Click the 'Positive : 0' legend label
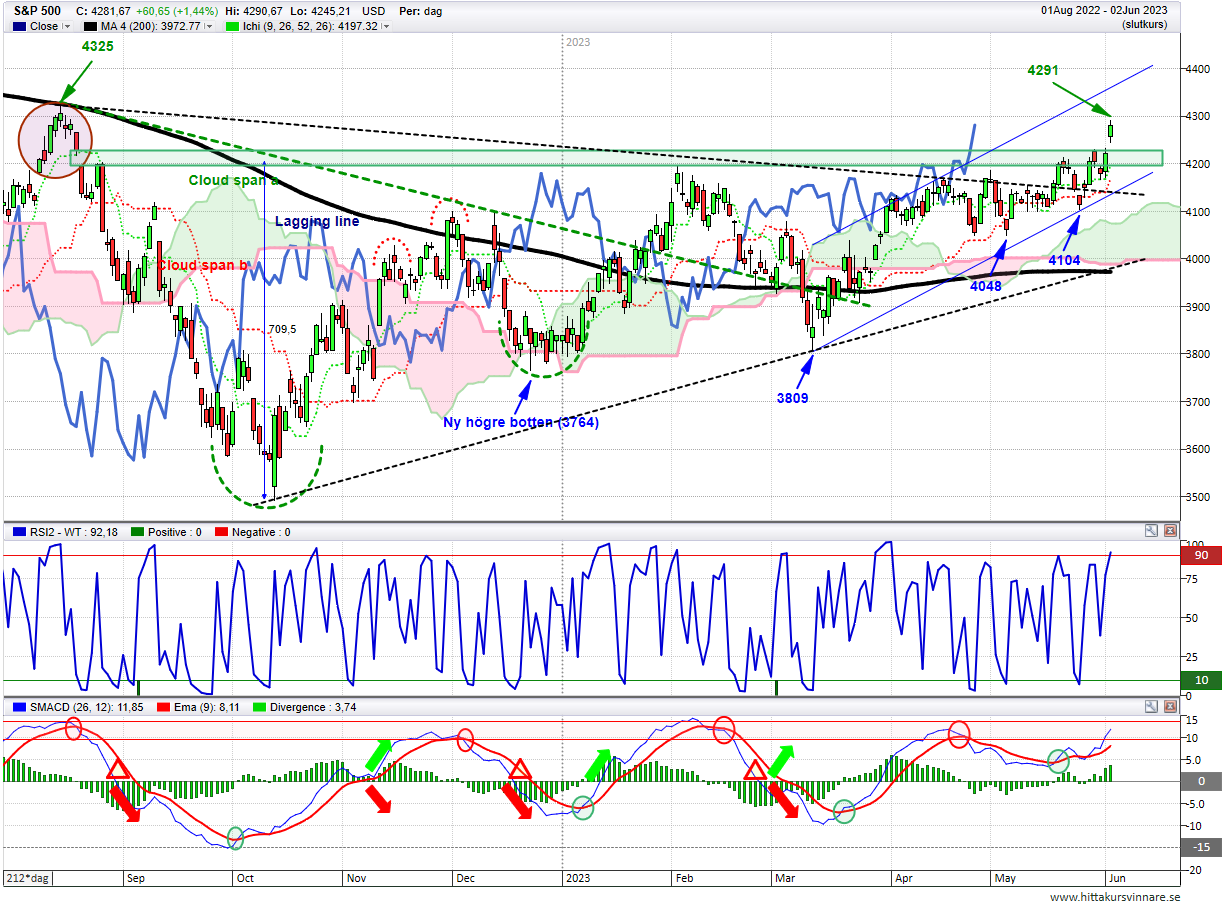This screenshot has width=1225, height=902. (x=173, y=532)
